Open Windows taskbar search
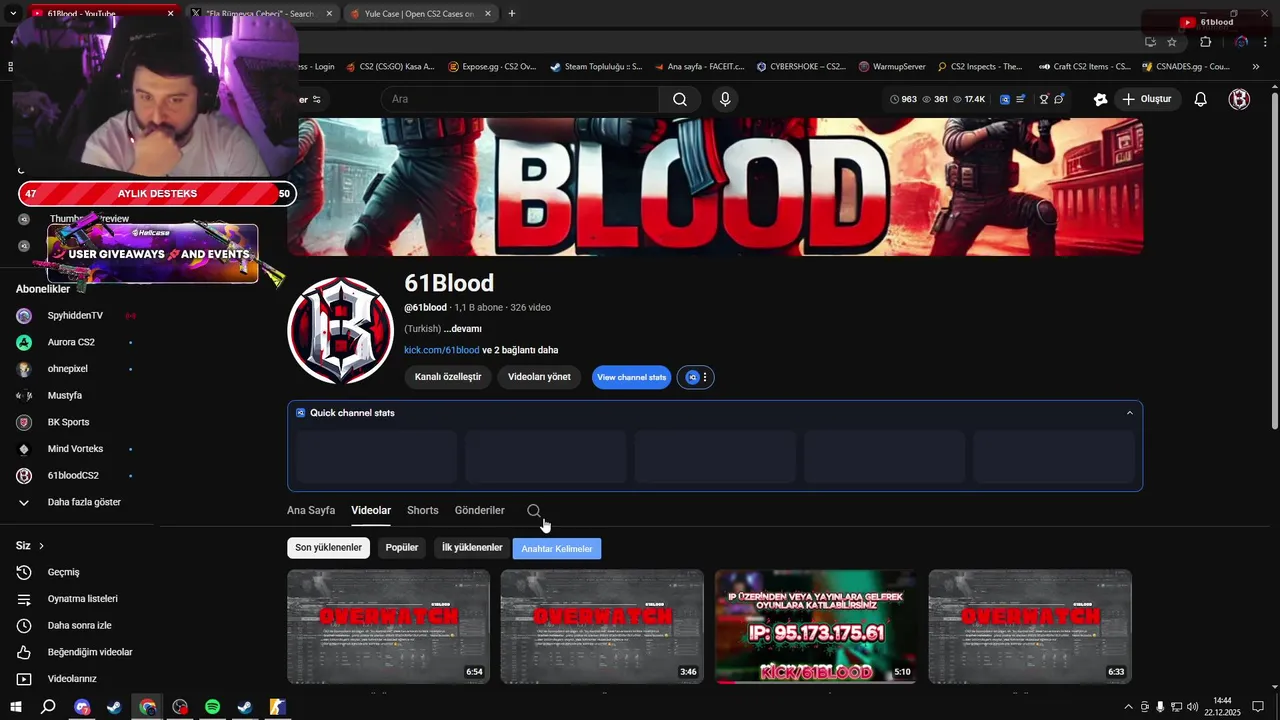 (x=48, y=707)
